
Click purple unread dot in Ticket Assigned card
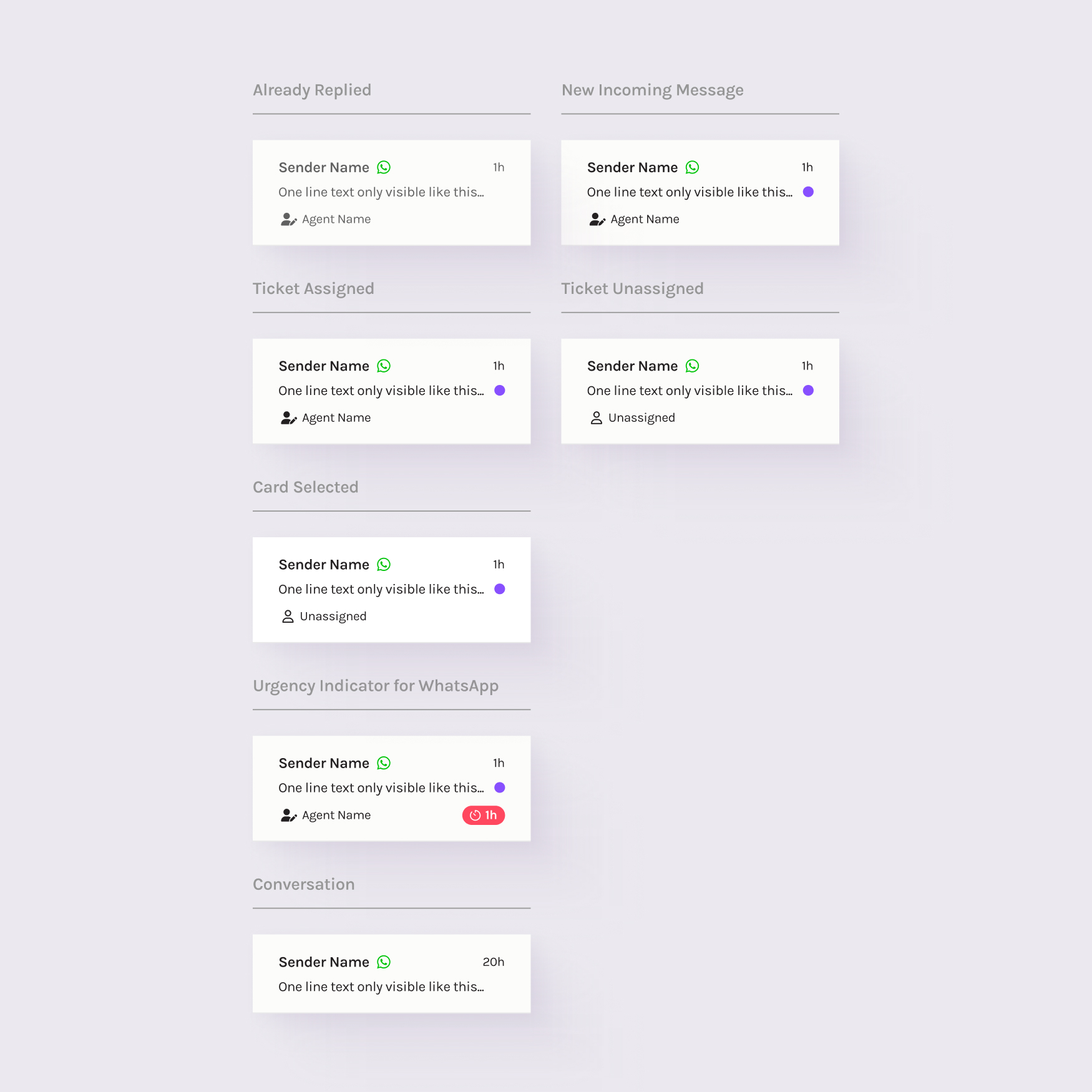(x=500, y=391)
